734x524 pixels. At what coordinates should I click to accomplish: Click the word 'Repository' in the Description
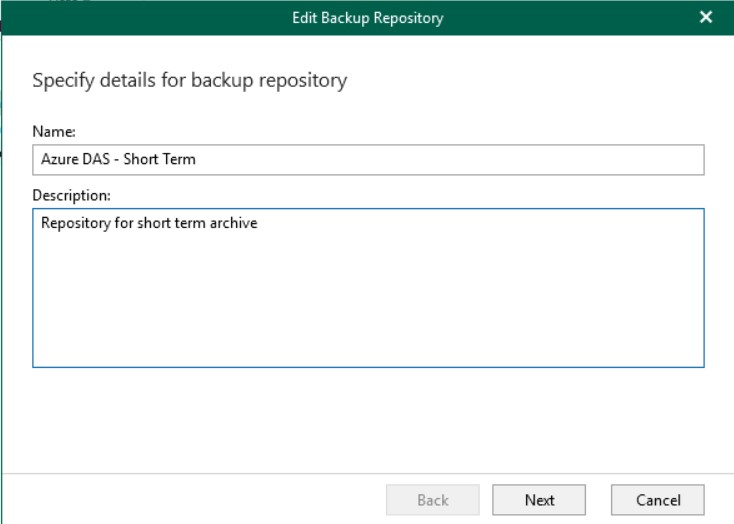76,223
